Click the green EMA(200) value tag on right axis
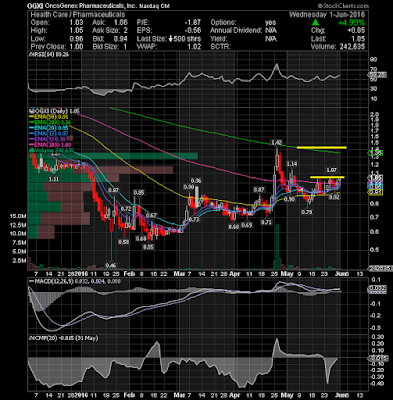 click(375, 153)
